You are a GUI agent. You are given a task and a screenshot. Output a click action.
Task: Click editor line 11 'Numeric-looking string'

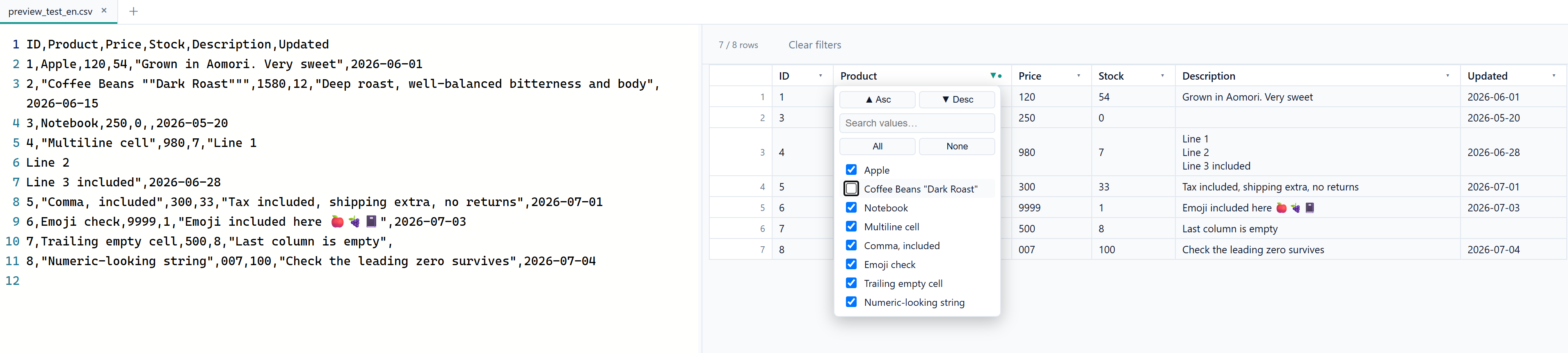coord(311,261)
